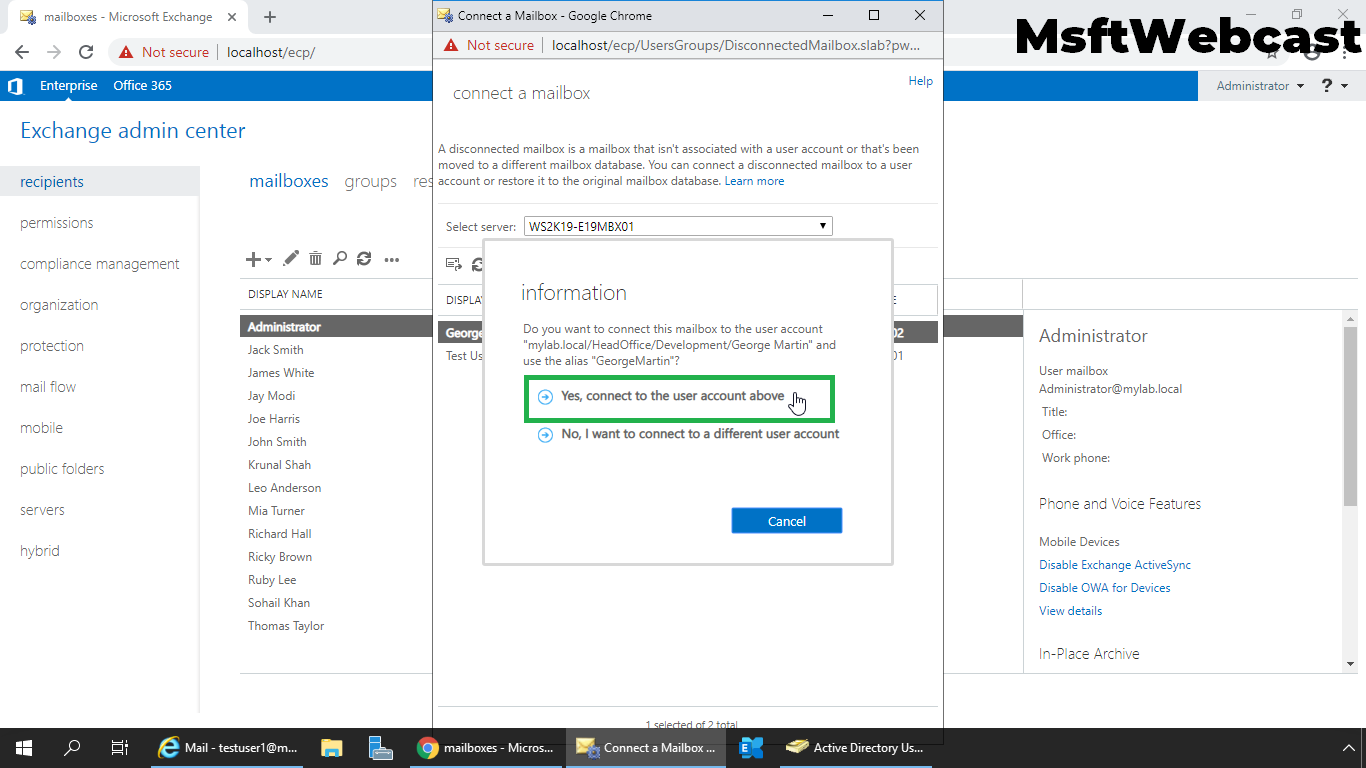
Task: Select the edit pencil icon on the toolbar
Action: coord(290,259)
